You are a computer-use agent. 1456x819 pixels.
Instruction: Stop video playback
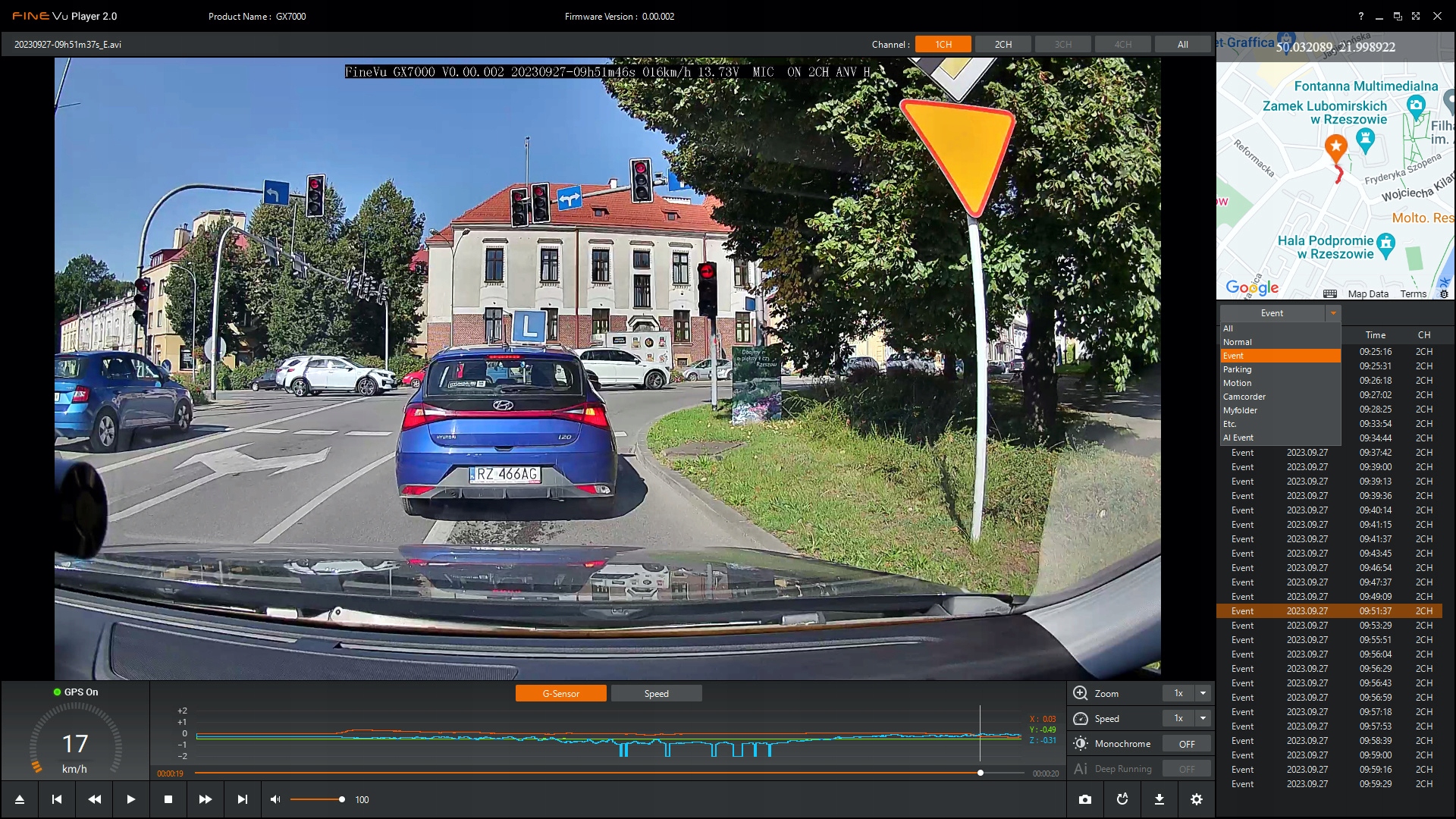click(168, 799)
